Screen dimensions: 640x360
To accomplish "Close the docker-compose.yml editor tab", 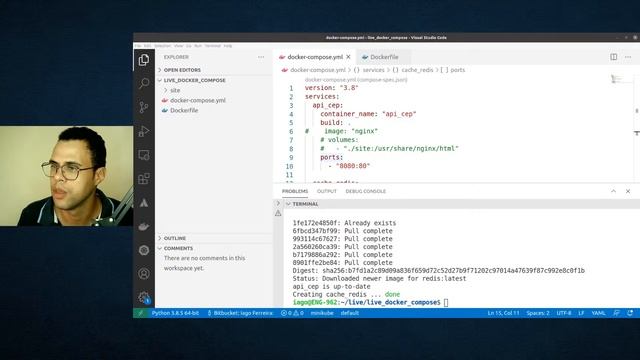I will point(348,57).
